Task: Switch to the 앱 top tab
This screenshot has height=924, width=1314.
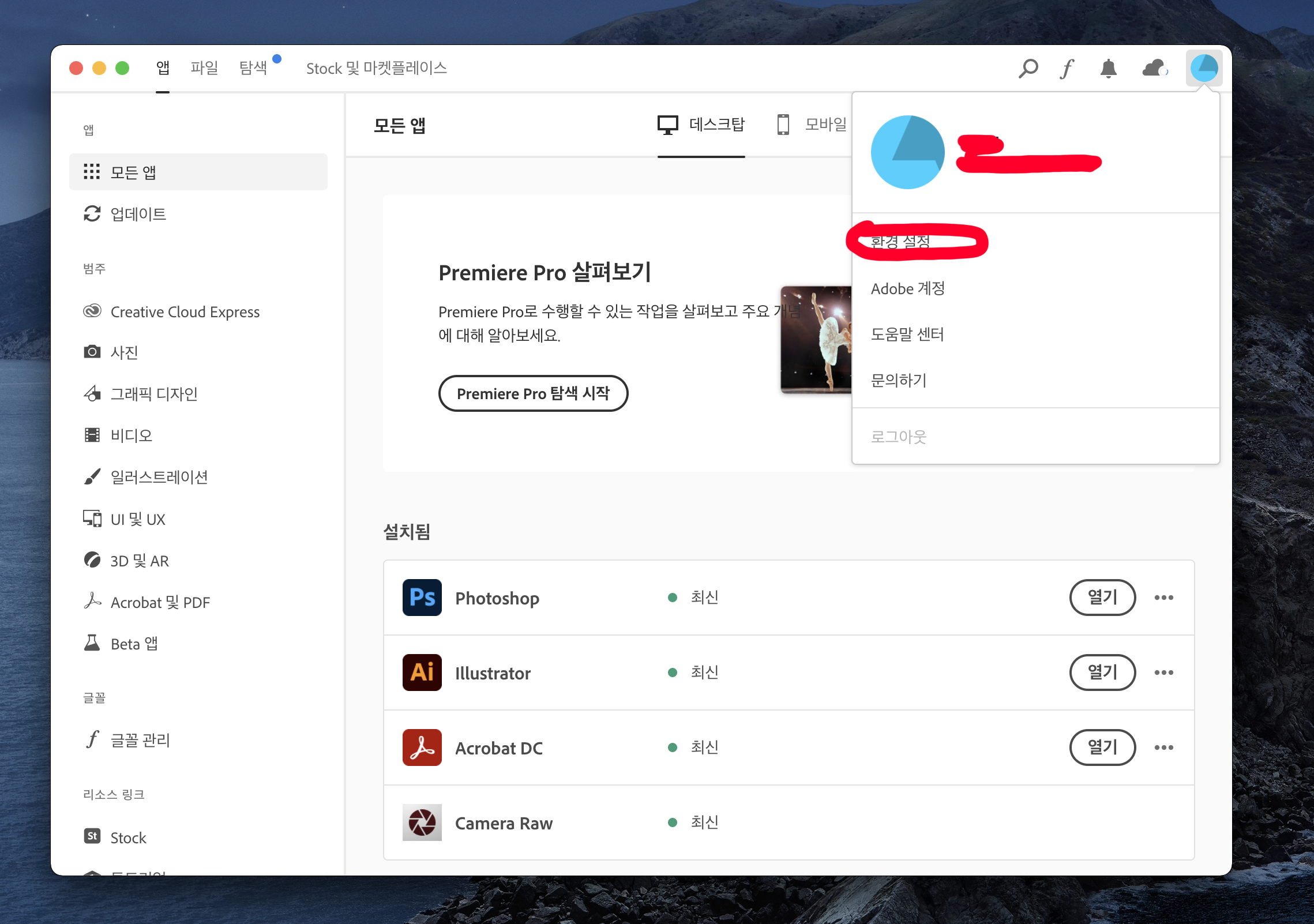Action: pyautogui.click(x=163, y=68)
